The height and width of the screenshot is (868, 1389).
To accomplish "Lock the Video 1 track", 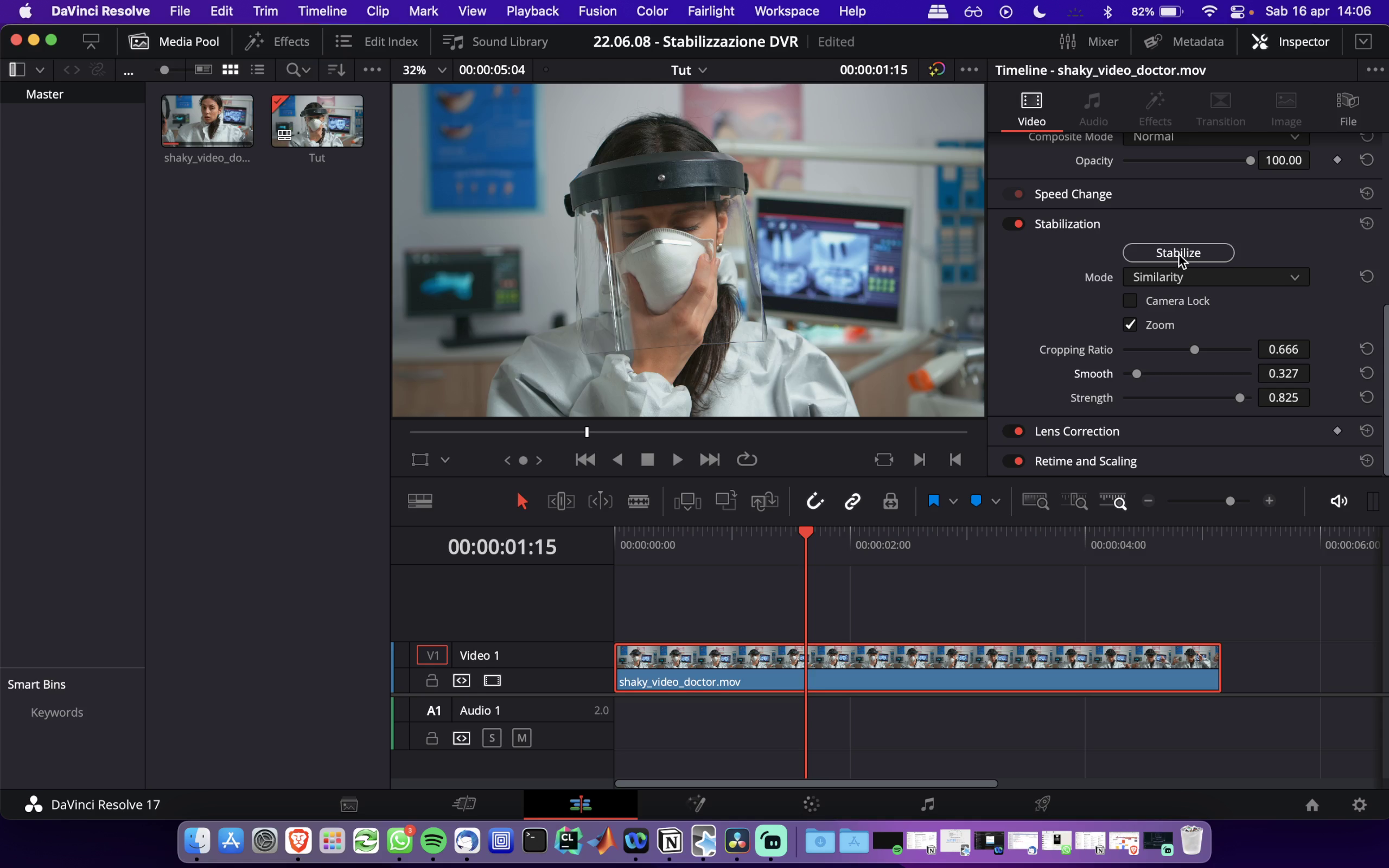I will click(x=432, y=680).
